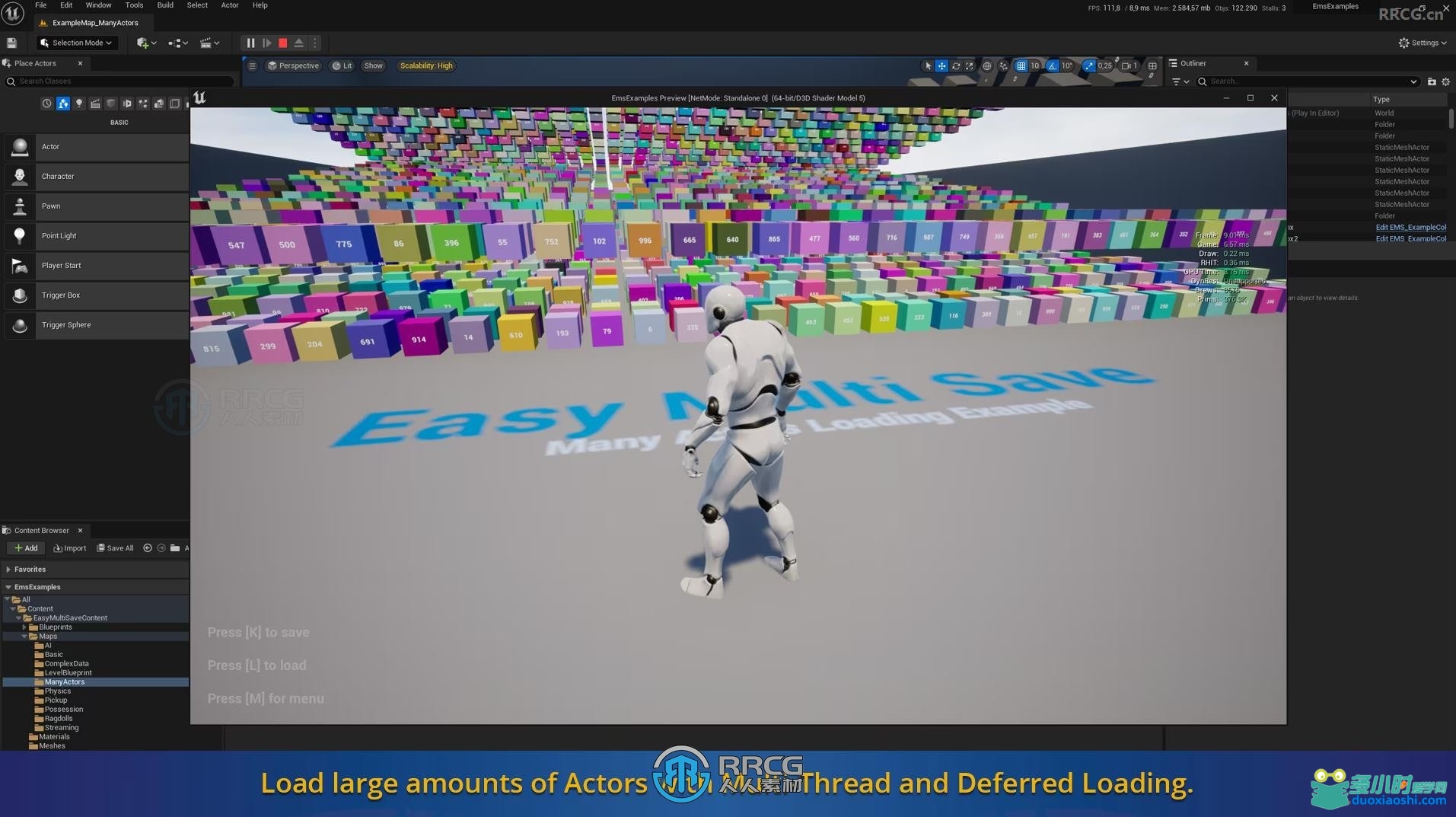Image resolution: width=1456 pixels, height=817 pixels.
Task: Show the Lights category icon
Action: [79, 104]
